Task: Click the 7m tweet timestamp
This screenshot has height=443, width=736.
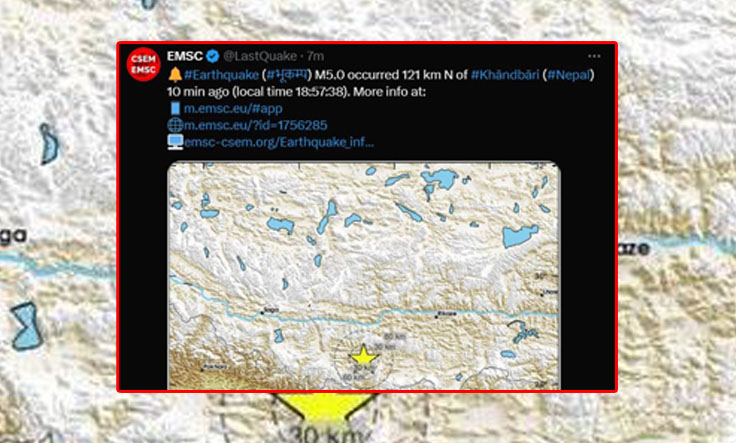Action: pos(315,56)
